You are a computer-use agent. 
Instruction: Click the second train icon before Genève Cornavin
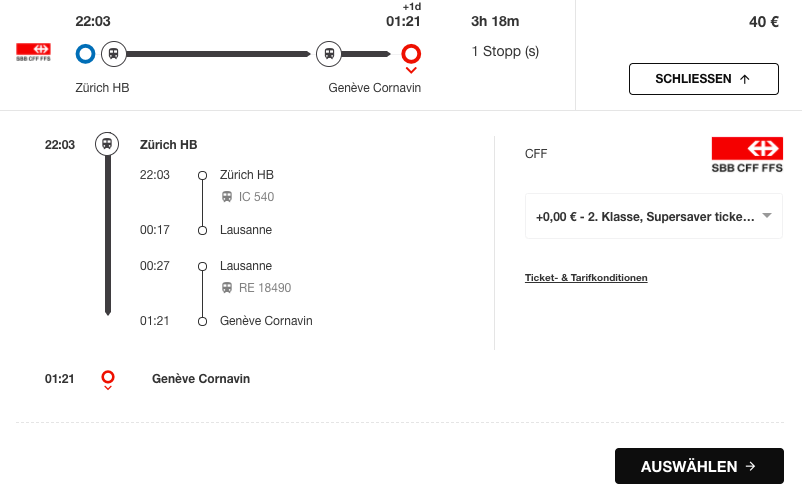click(x=329, y=54)
